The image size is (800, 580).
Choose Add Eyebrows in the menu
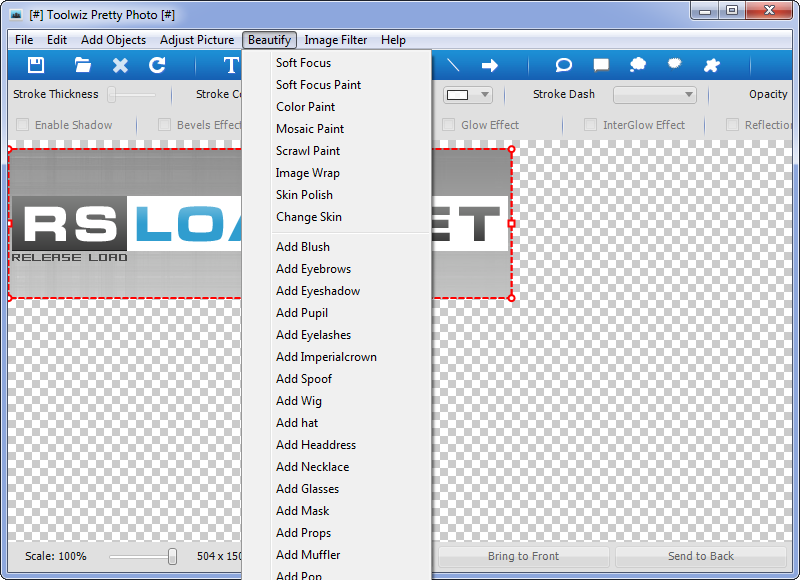pyautogui.click(x=337, y=269)
